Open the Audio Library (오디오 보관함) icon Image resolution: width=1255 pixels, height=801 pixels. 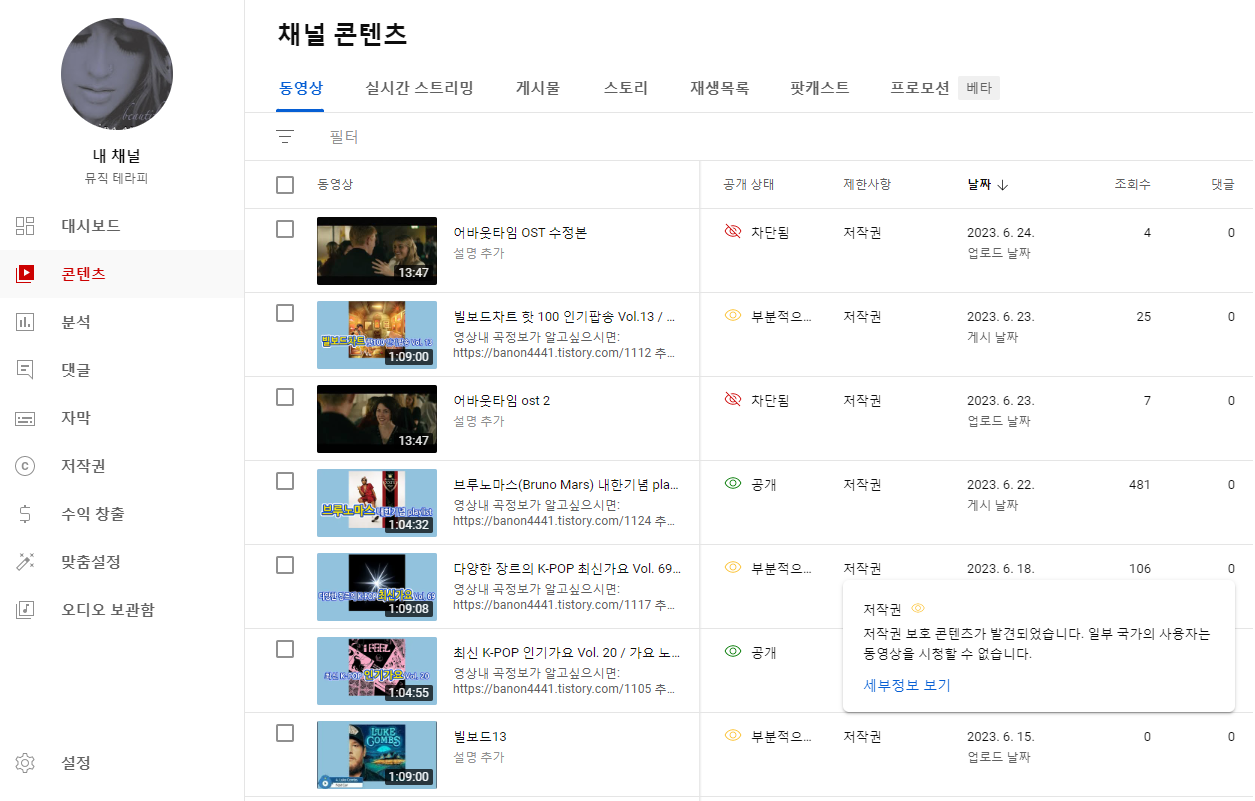pos(26,610)
